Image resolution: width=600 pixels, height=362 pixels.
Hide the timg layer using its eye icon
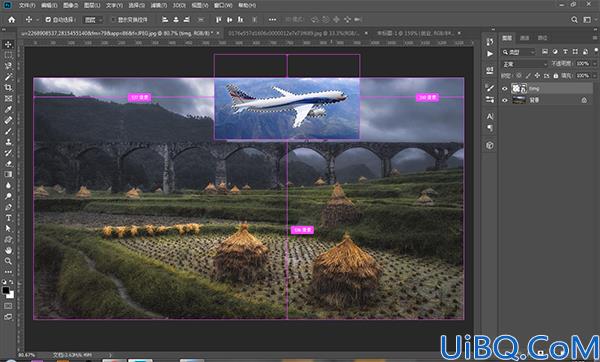(505, 88)
